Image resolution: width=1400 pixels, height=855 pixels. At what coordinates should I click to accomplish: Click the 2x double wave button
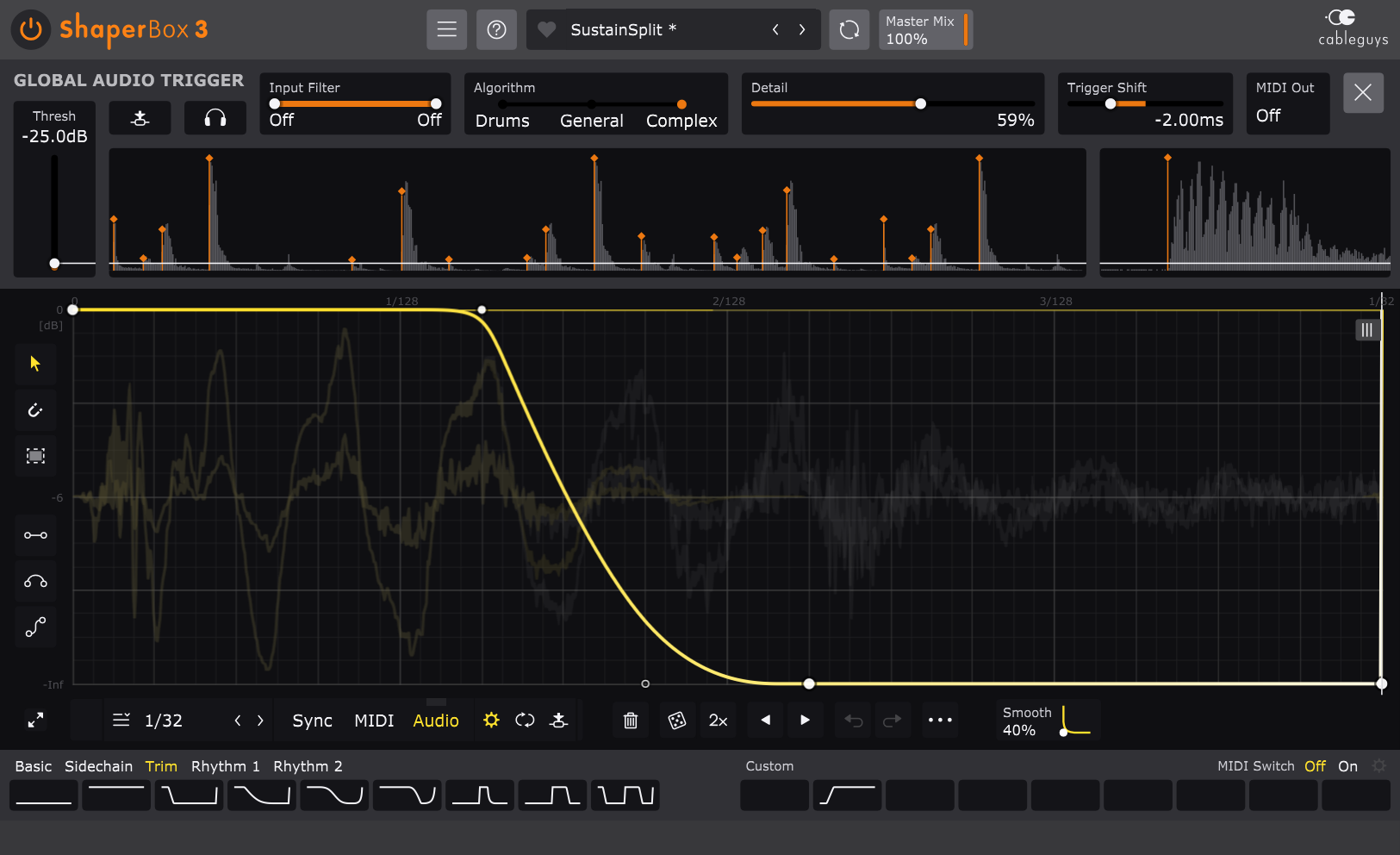tap(718, 721)
